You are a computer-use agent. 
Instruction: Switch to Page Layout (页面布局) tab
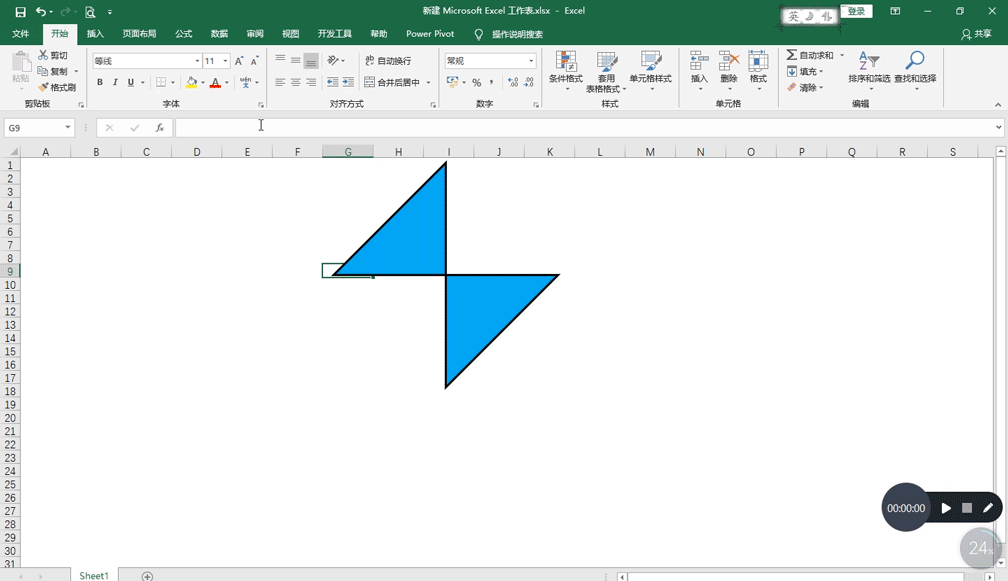140,33
